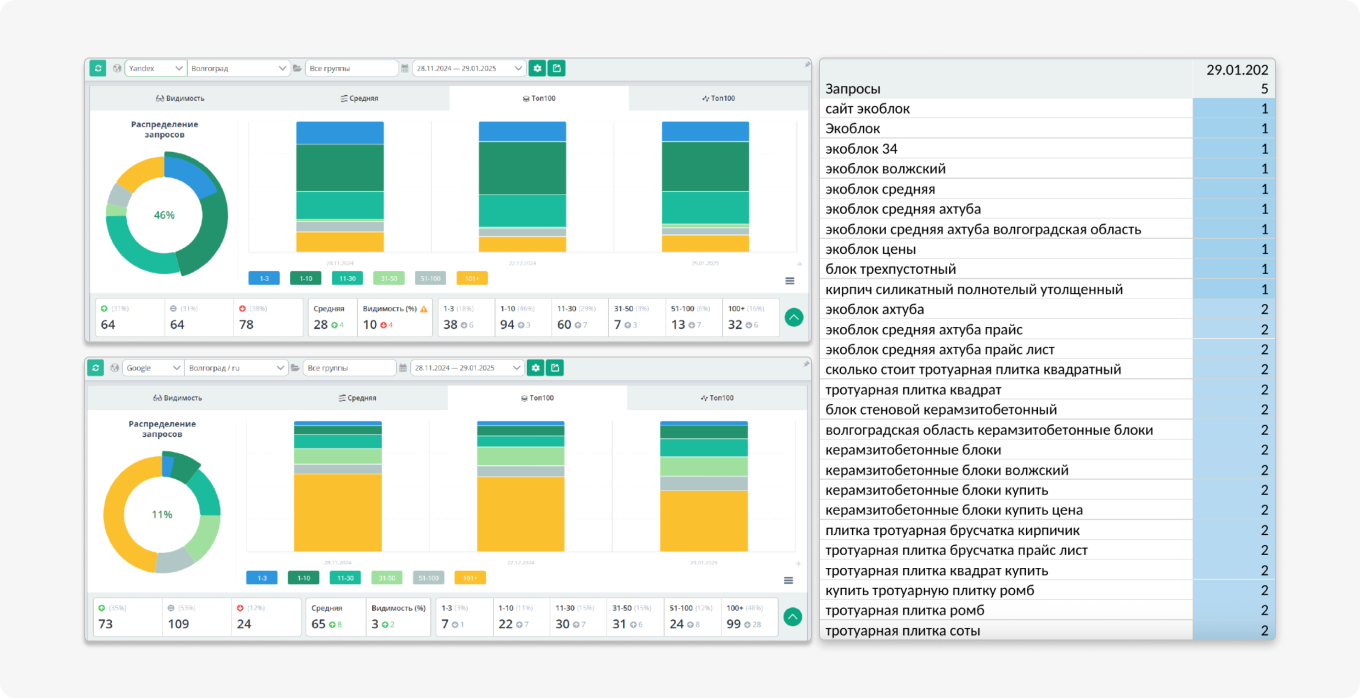The height and width of the screenshot is (698, 1360).
Task: Click the export icon in the Google toolbar
Action: 555,368
